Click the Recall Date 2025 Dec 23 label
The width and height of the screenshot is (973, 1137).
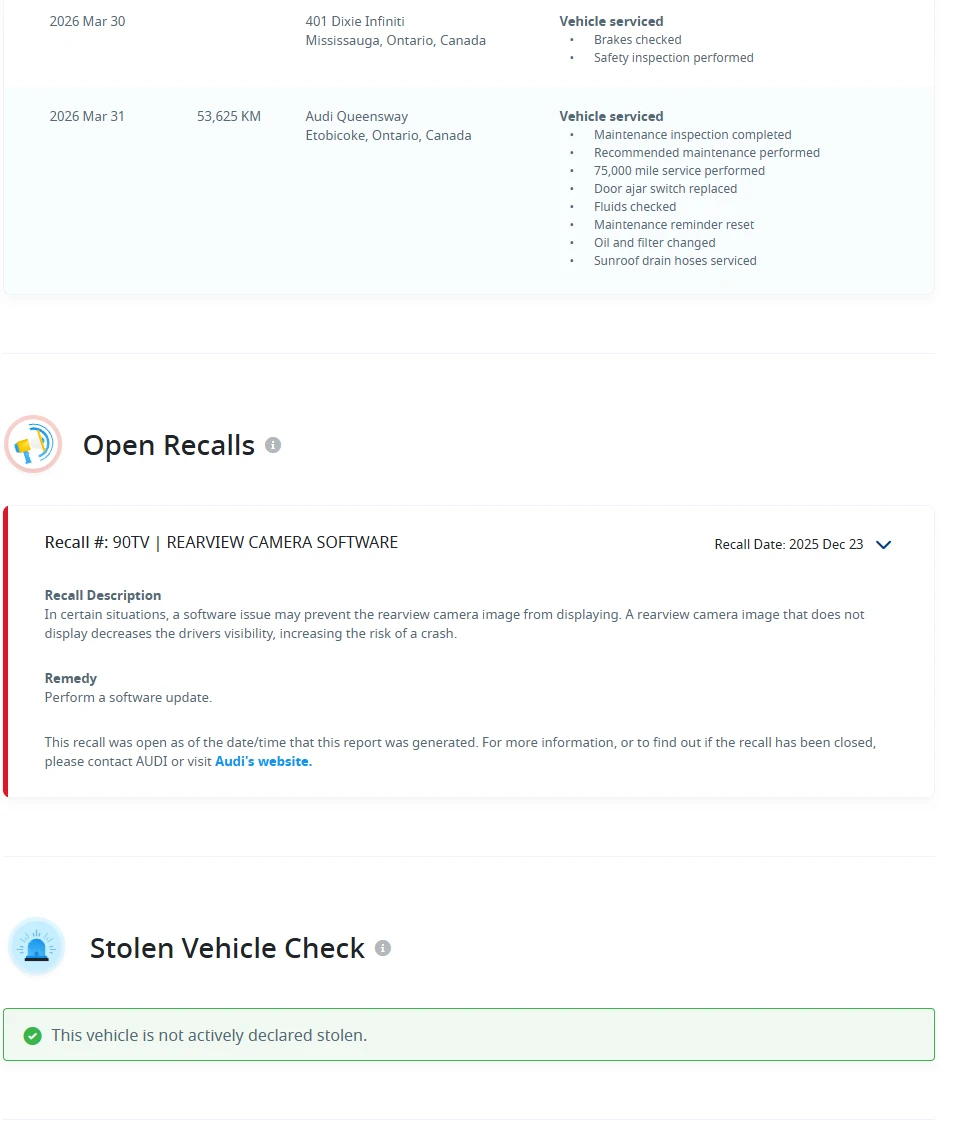click(789, 545)
